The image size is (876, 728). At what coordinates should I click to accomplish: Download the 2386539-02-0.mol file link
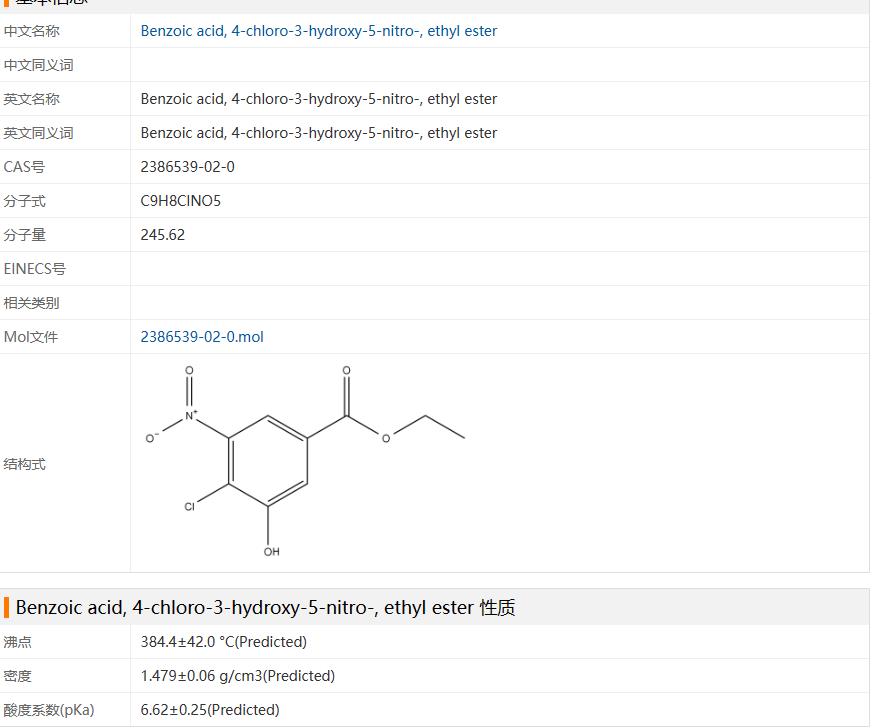(202, 337)
